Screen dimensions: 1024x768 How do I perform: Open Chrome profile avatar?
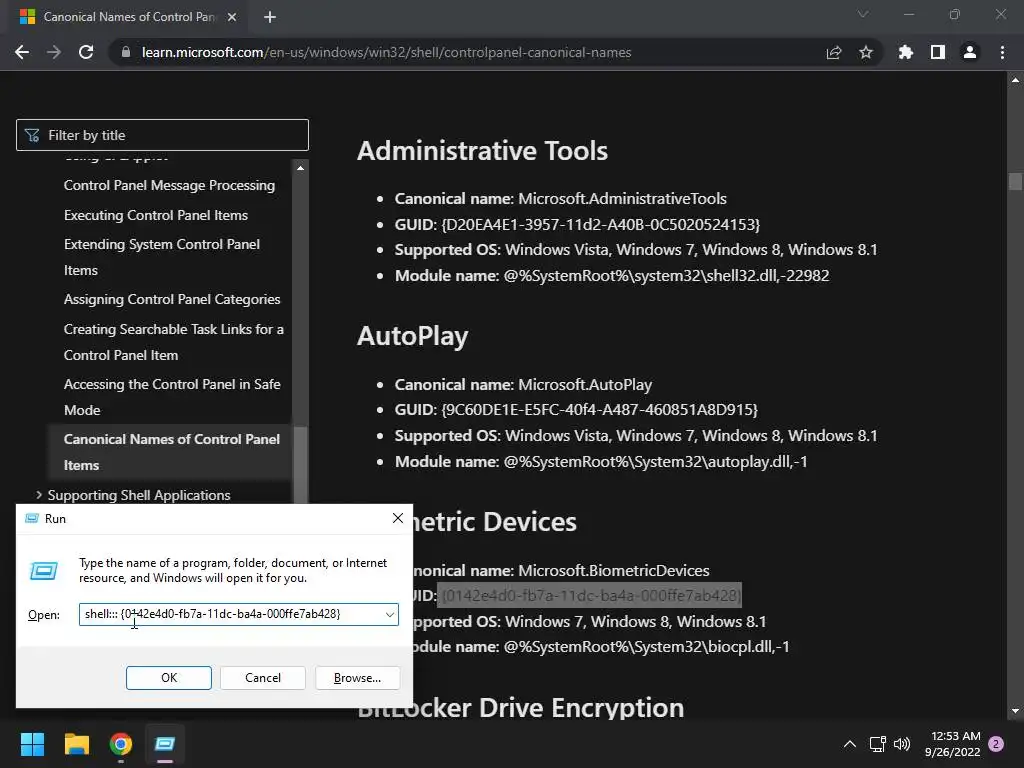point(970,52)
